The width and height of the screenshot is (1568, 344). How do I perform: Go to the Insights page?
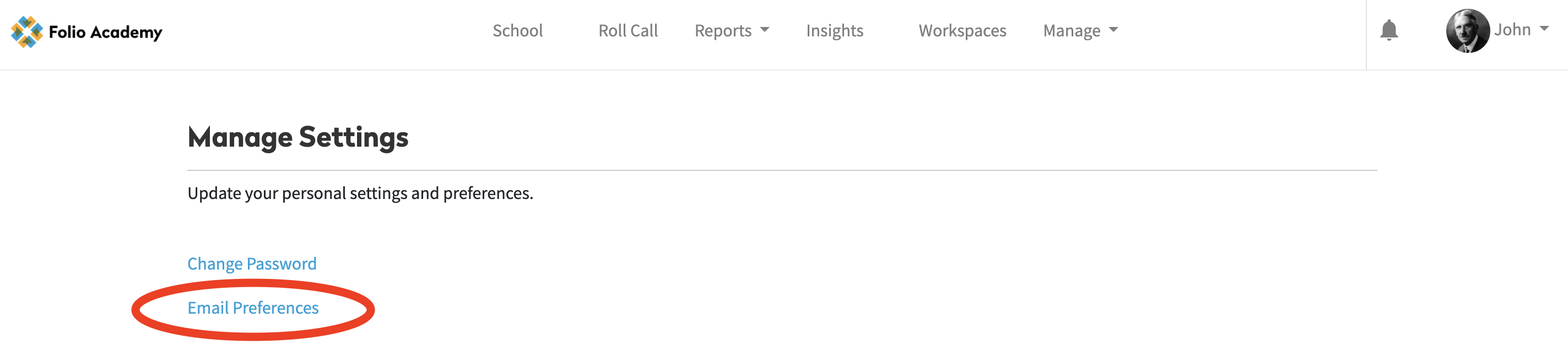coord(835,30)
